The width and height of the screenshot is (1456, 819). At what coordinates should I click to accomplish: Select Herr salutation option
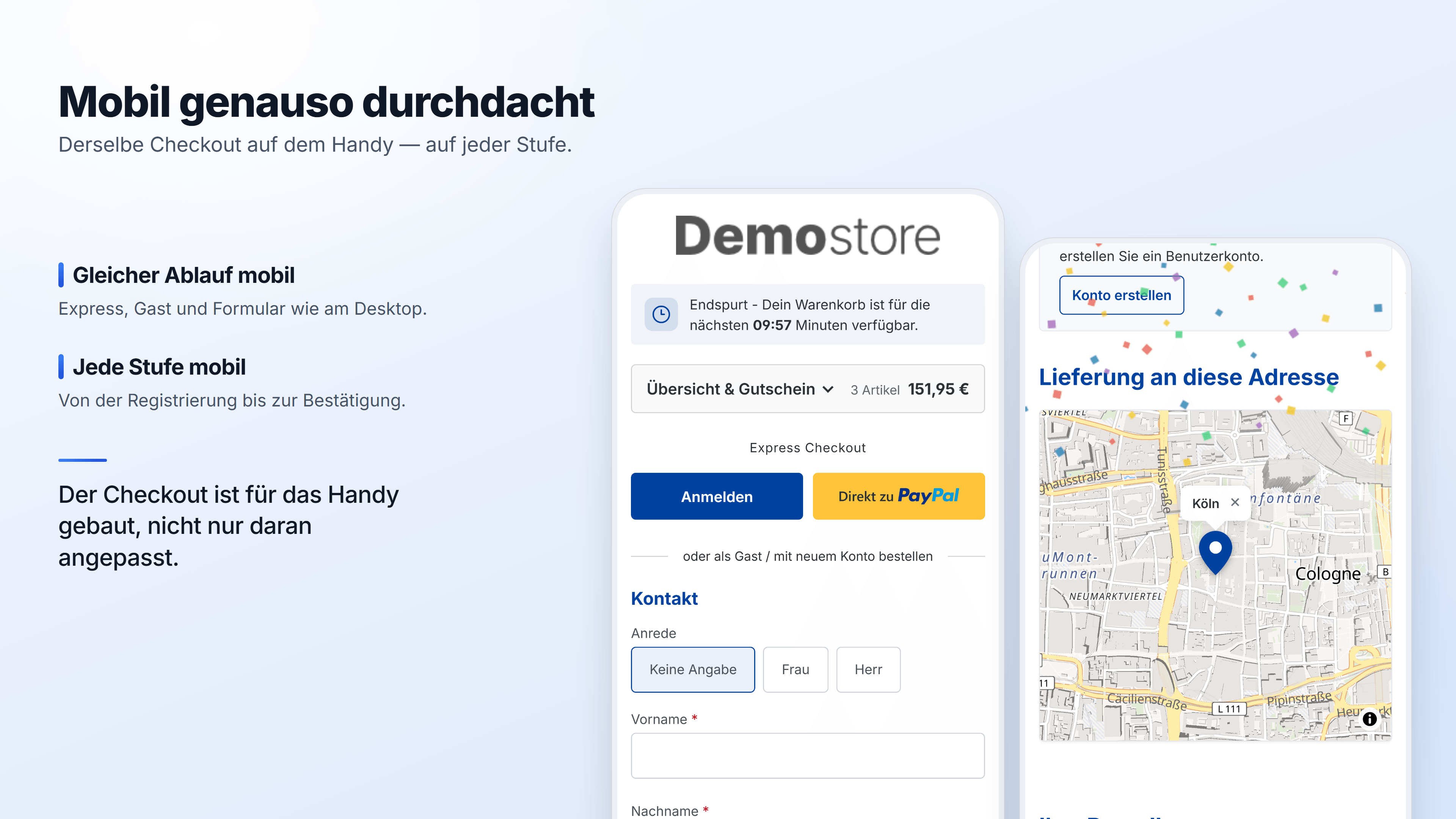(868, 669)
